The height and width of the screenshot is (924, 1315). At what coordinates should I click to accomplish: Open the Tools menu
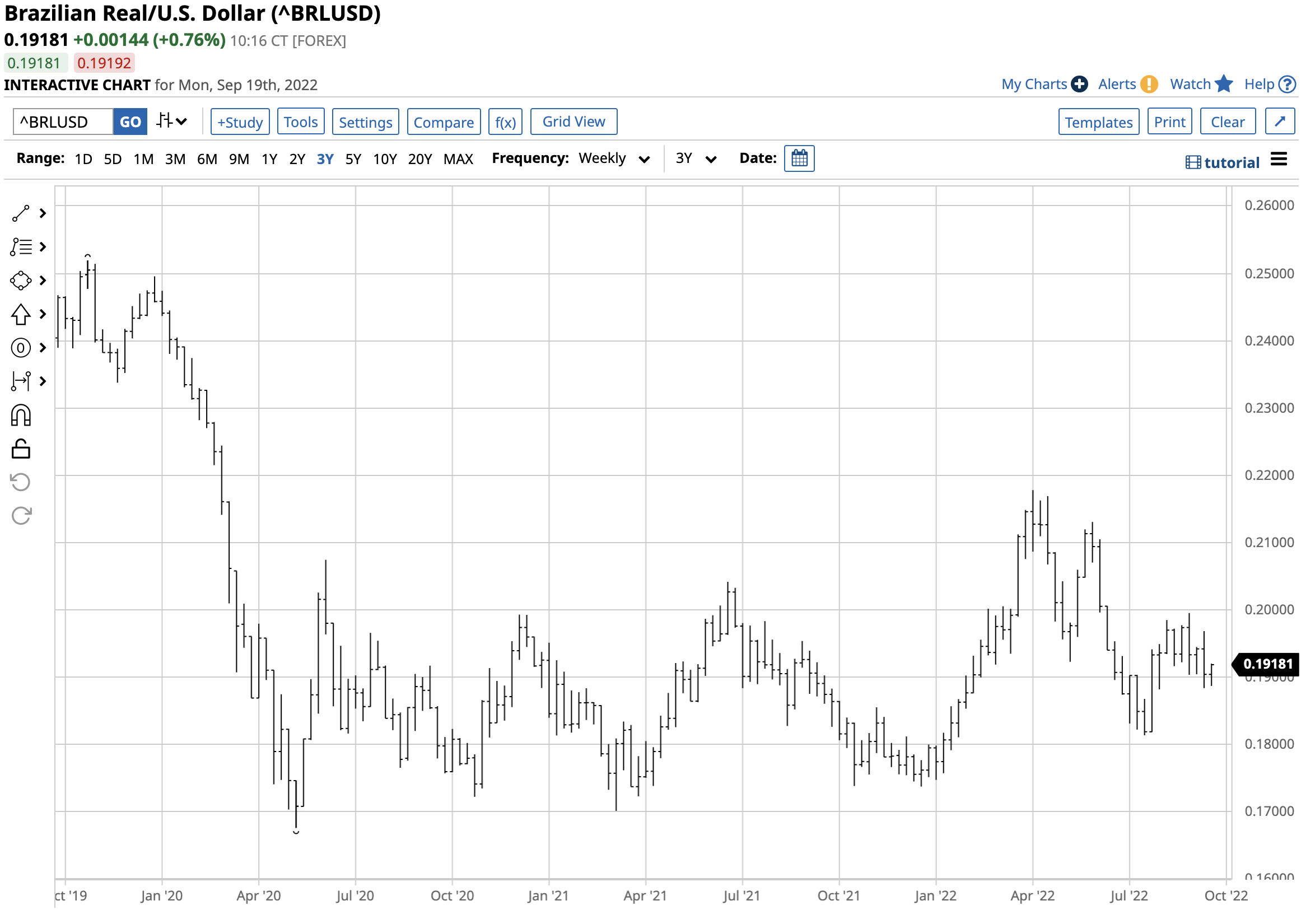click(302, 122)
